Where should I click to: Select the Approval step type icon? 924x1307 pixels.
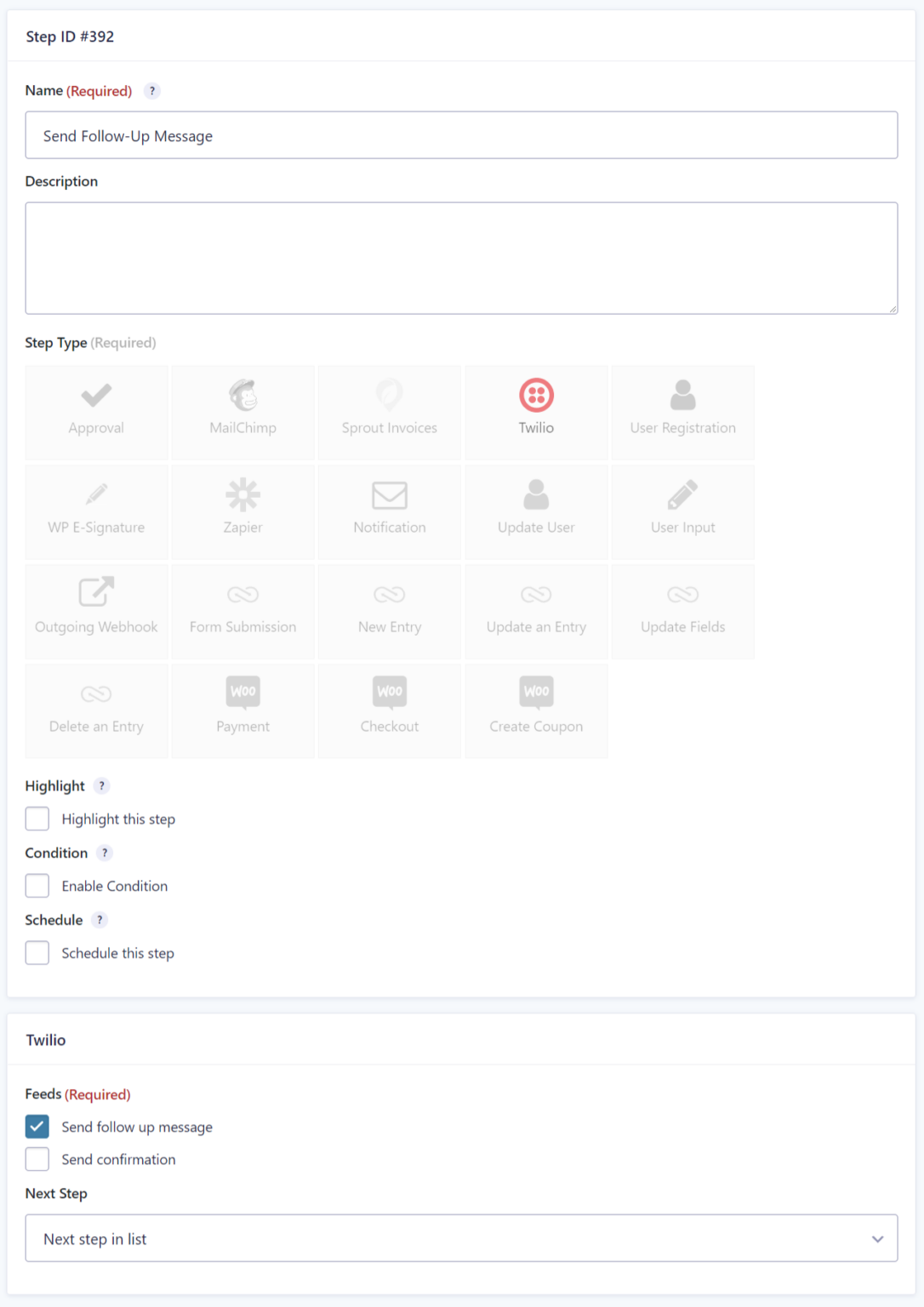pyautogui.click(x=96, y=396)
